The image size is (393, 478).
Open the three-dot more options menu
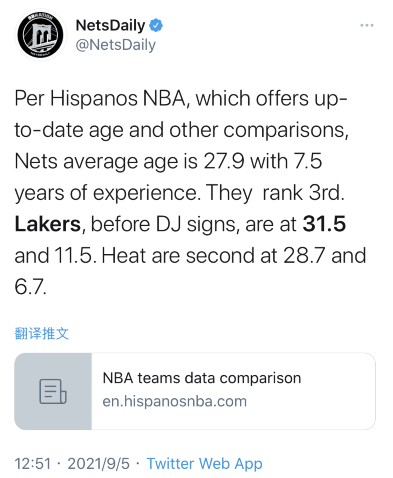(x=367, y=25)
